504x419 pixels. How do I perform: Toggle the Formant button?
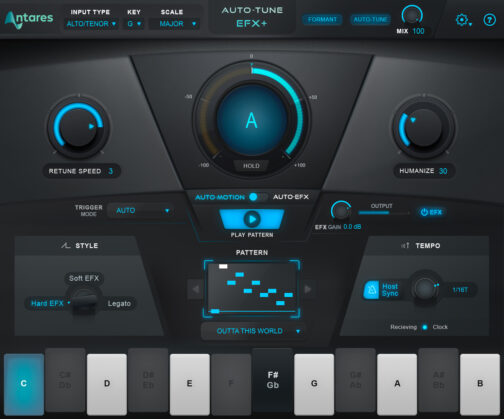coord(322,20)
